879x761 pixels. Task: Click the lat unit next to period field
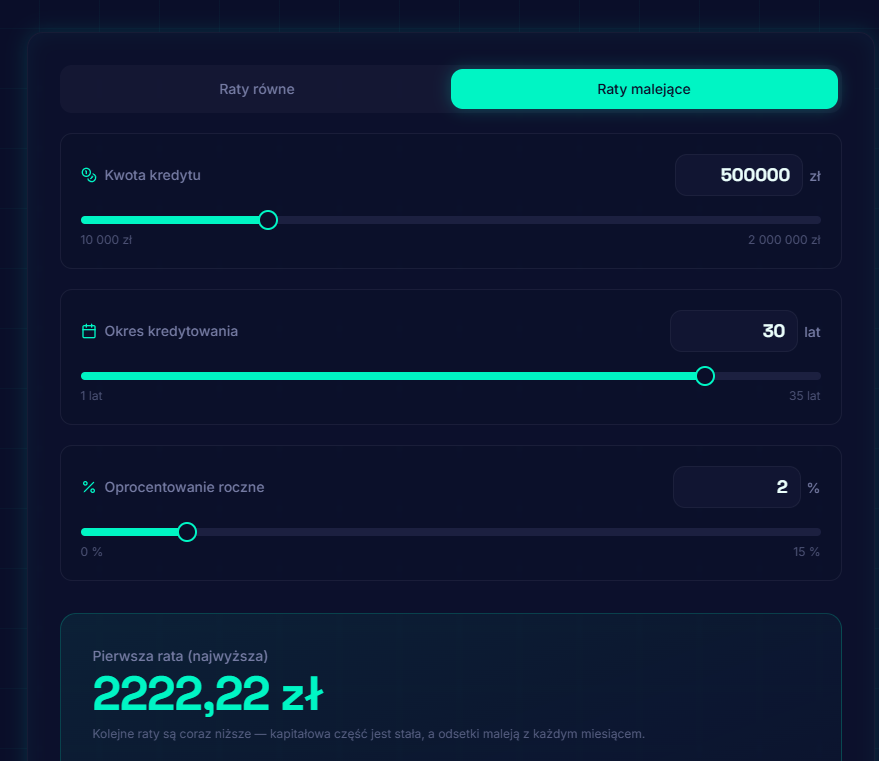tap(812, 332)
